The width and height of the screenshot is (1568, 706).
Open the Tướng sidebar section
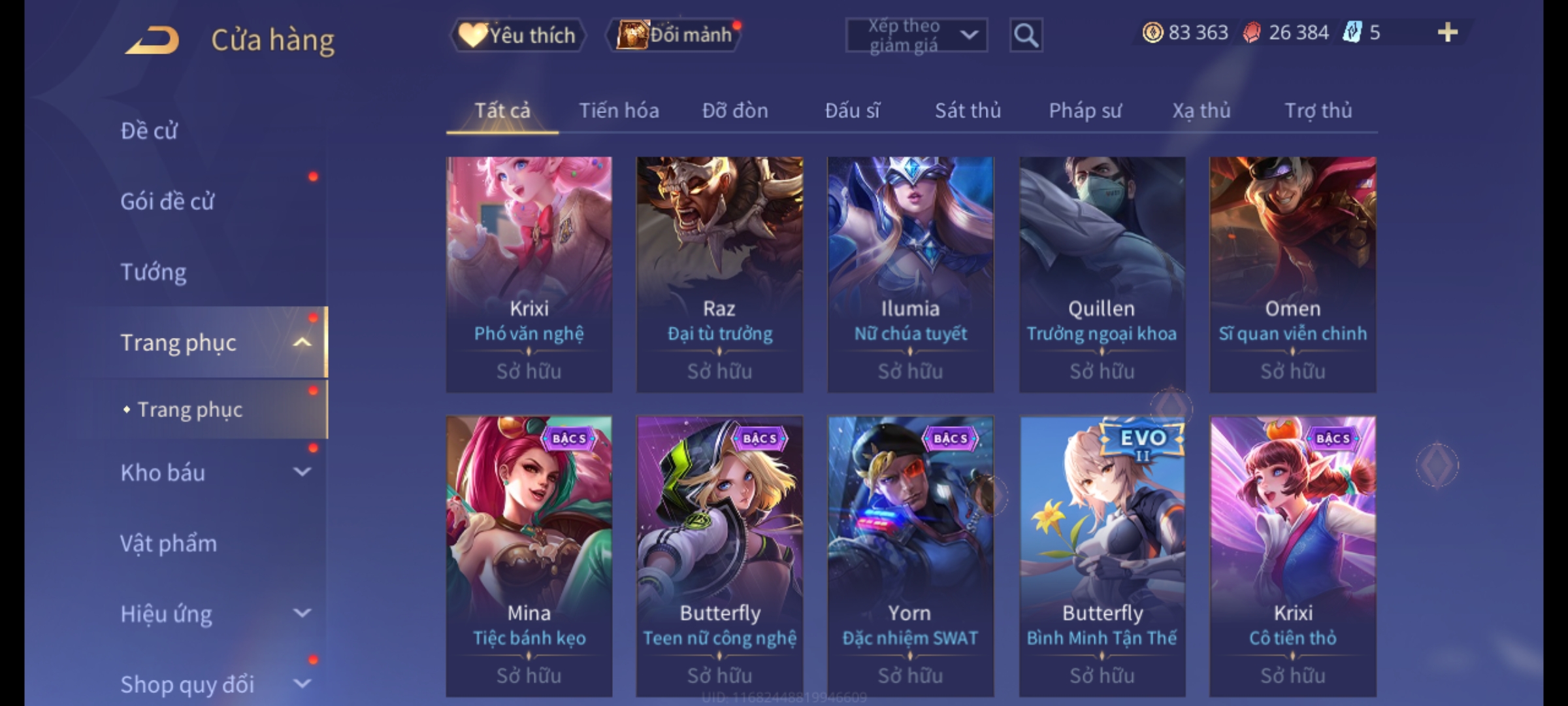click(154, 272)
